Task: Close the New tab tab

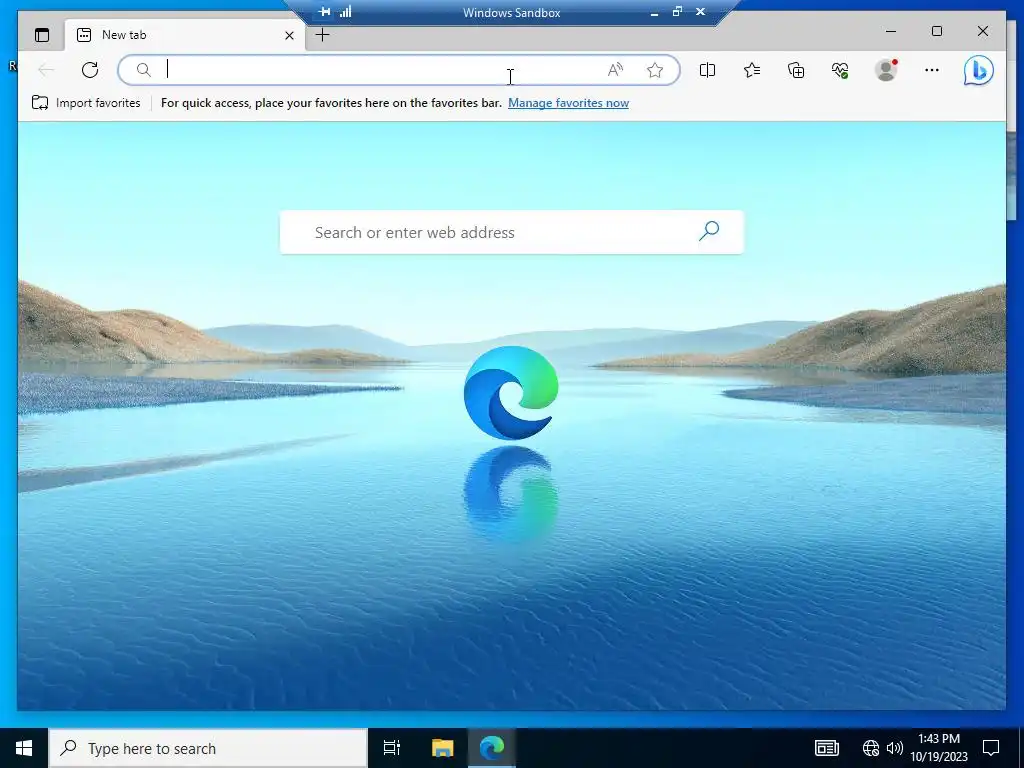Action: [289, 35]
